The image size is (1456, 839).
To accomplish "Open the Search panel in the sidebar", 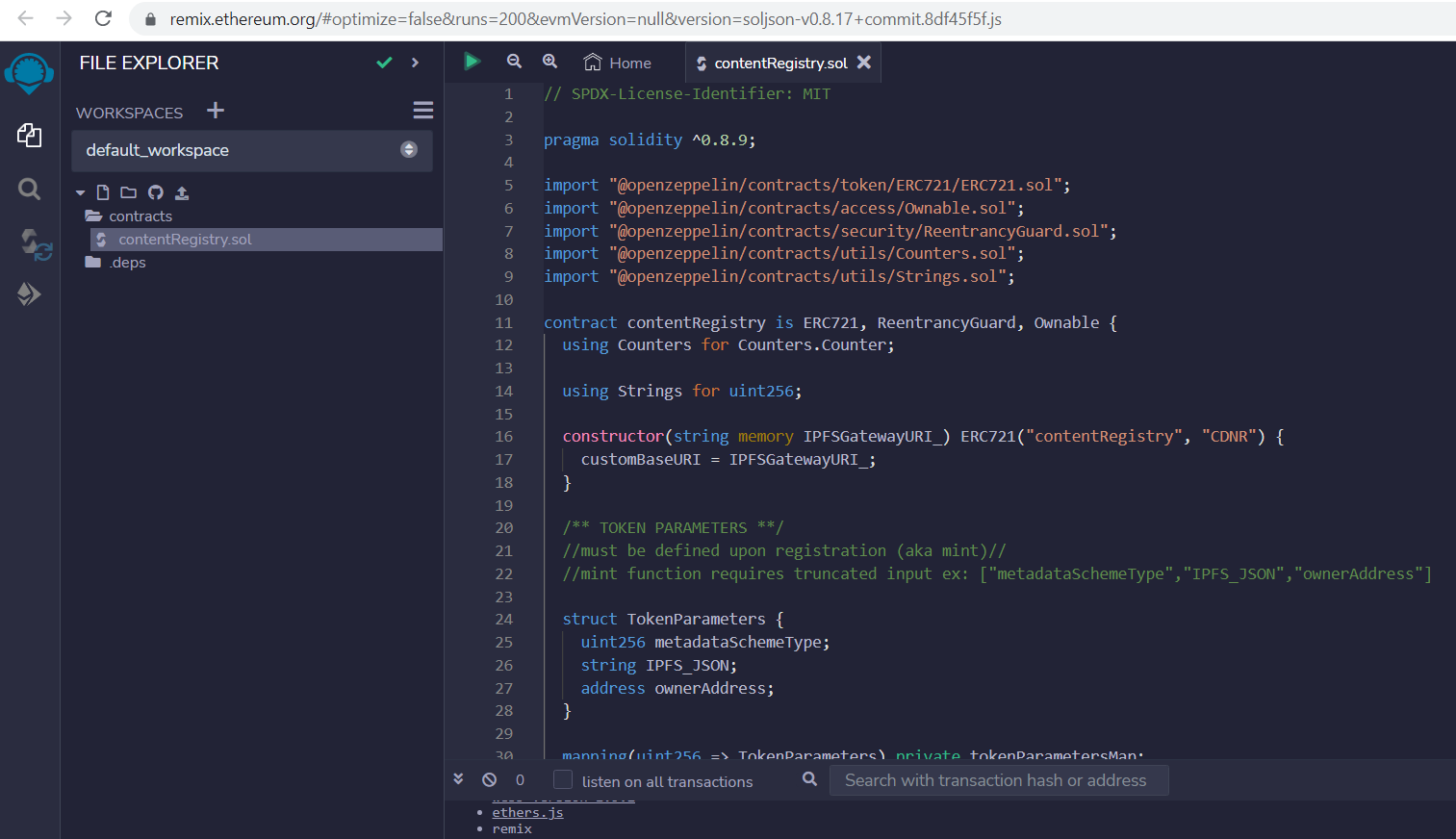I will [x=30, y=190].
